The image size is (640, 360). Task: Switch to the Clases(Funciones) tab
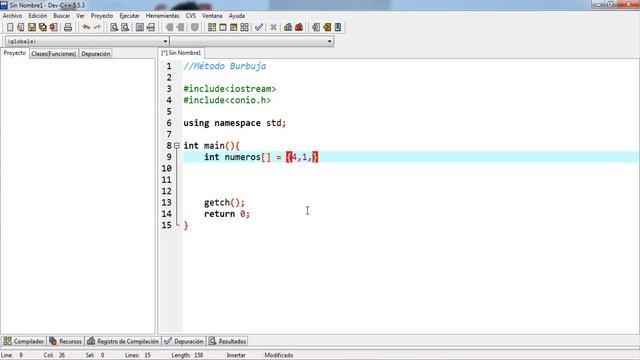point(53,54)
